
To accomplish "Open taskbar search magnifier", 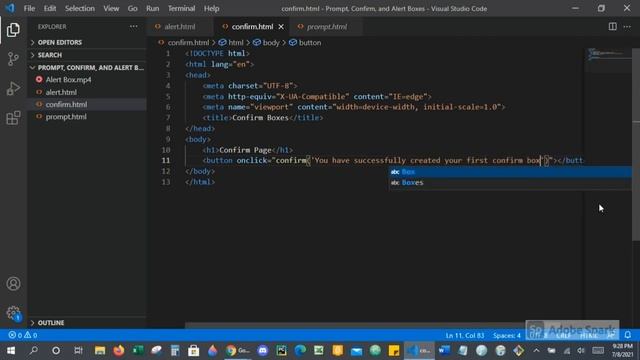I will pos(33,351).
